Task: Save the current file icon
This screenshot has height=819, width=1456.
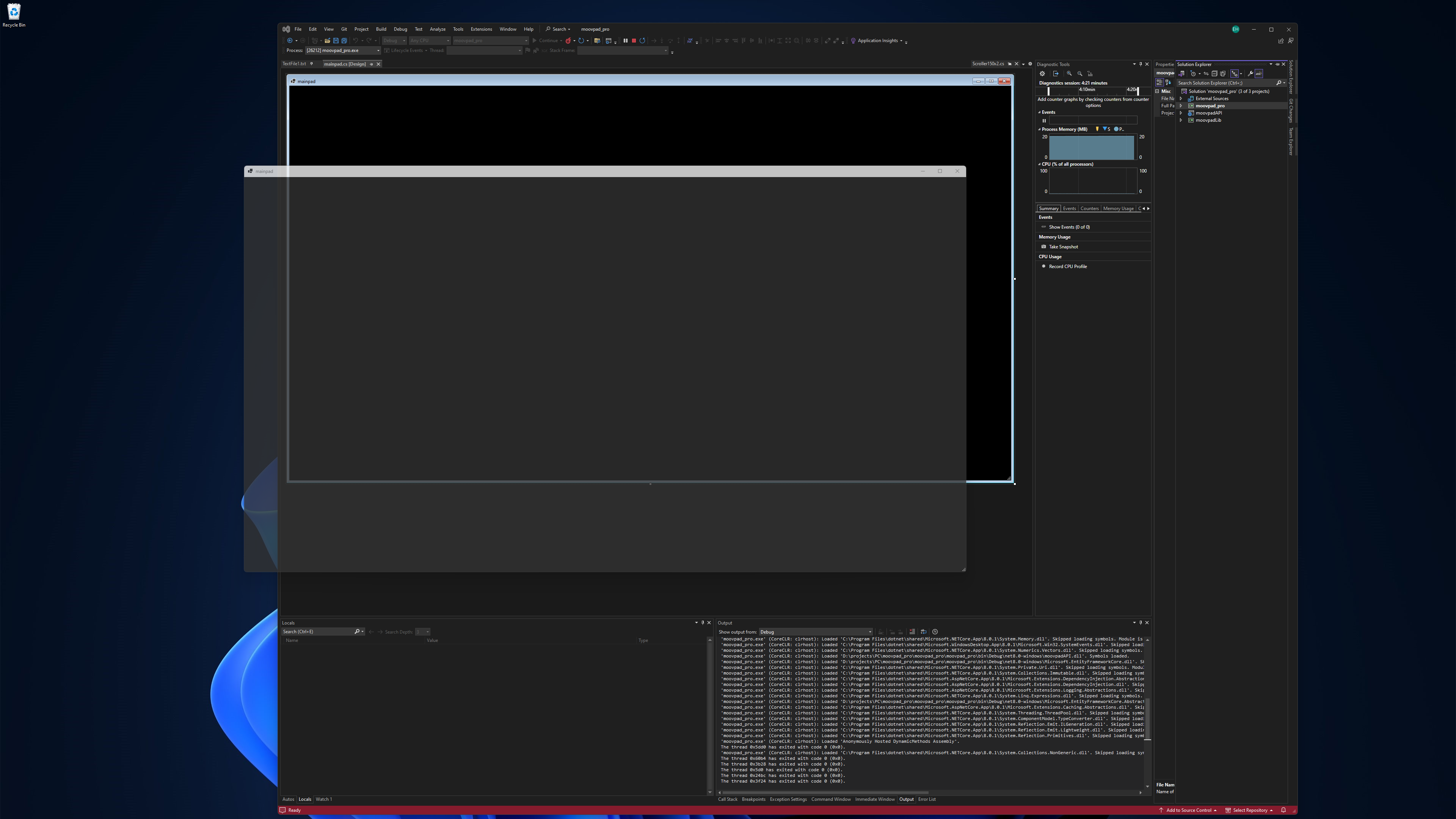Action: coord(336,41)
